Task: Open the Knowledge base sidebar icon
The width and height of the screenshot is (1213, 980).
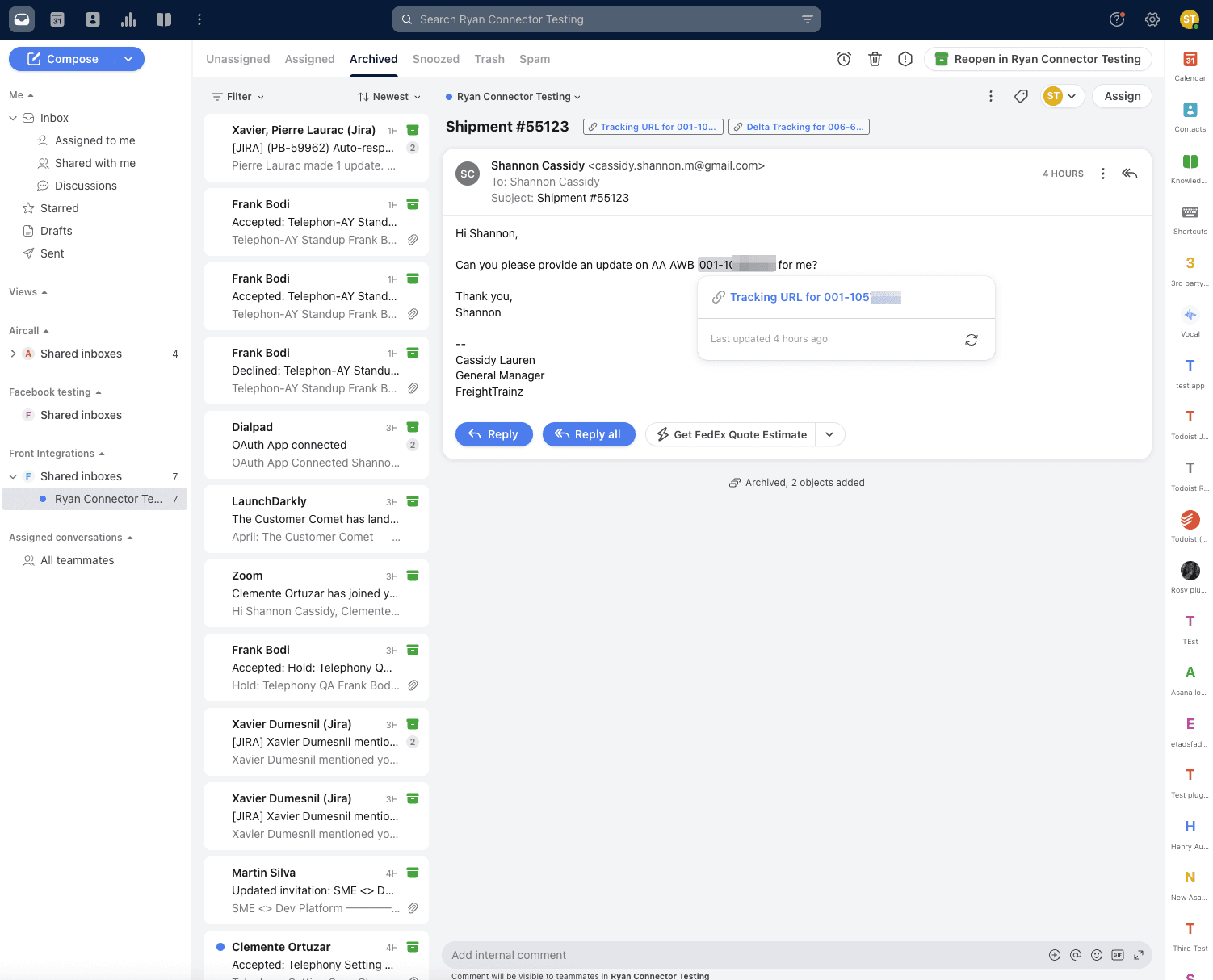Action: coord(1190,167)
